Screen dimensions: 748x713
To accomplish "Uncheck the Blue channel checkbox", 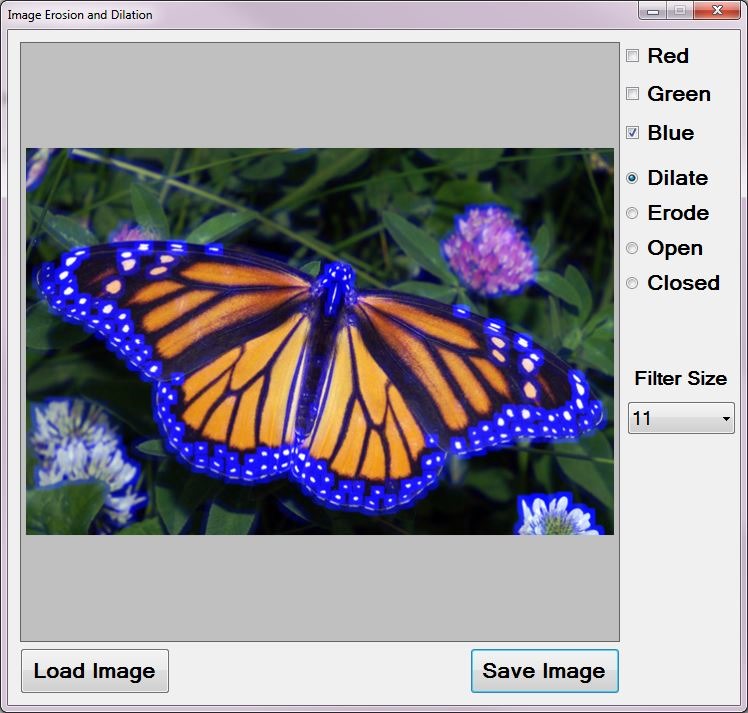I will [632, 133].
